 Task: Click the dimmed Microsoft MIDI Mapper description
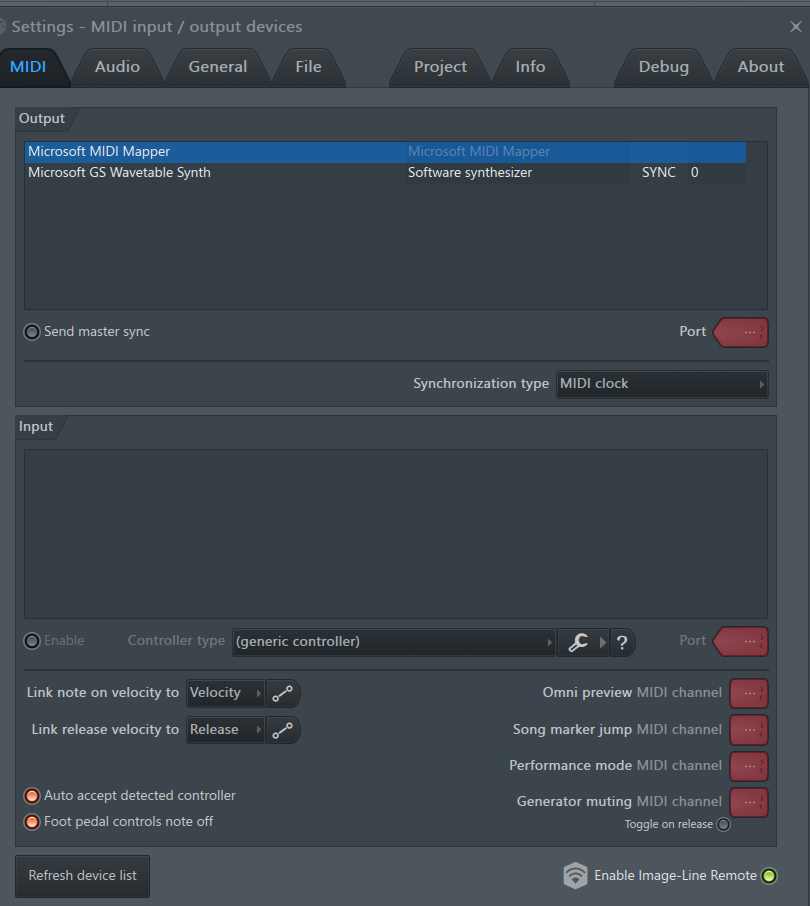pos(479,152)
